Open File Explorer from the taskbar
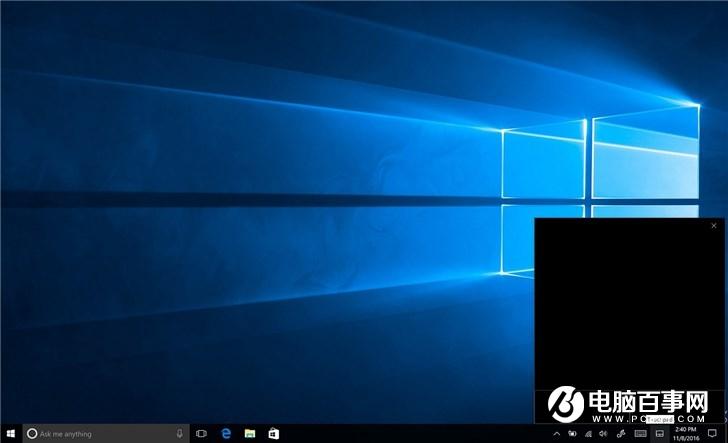Screen dimensions: 728x443 pos(250,434)
